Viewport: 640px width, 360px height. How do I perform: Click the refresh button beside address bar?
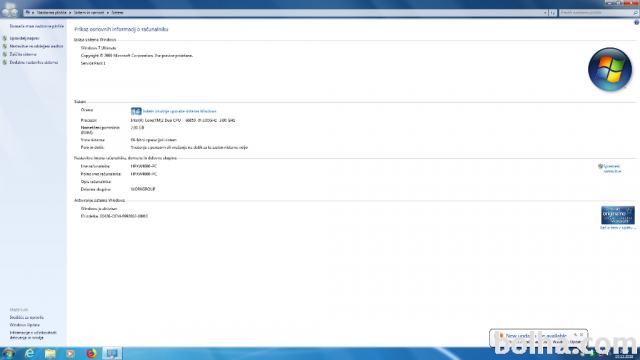[x=553, y=13]
